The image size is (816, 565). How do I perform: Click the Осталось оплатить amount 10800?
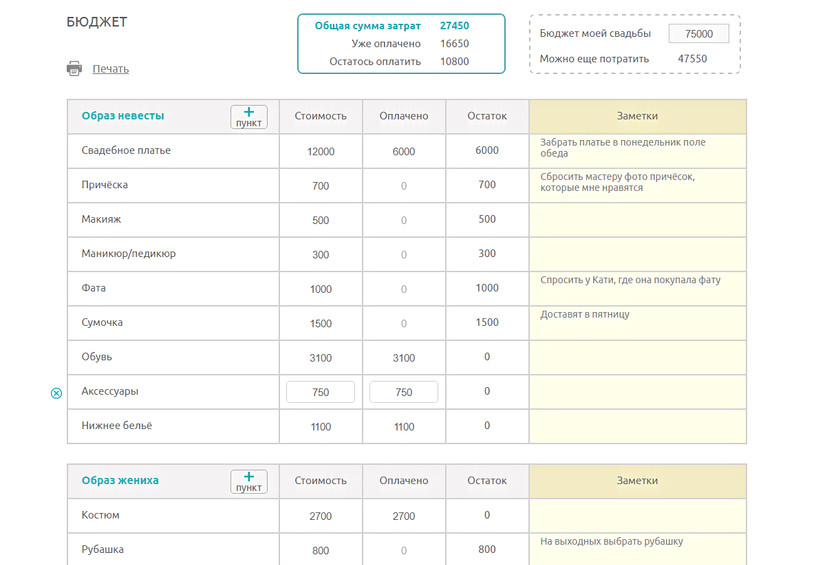[x=454, y=61]
